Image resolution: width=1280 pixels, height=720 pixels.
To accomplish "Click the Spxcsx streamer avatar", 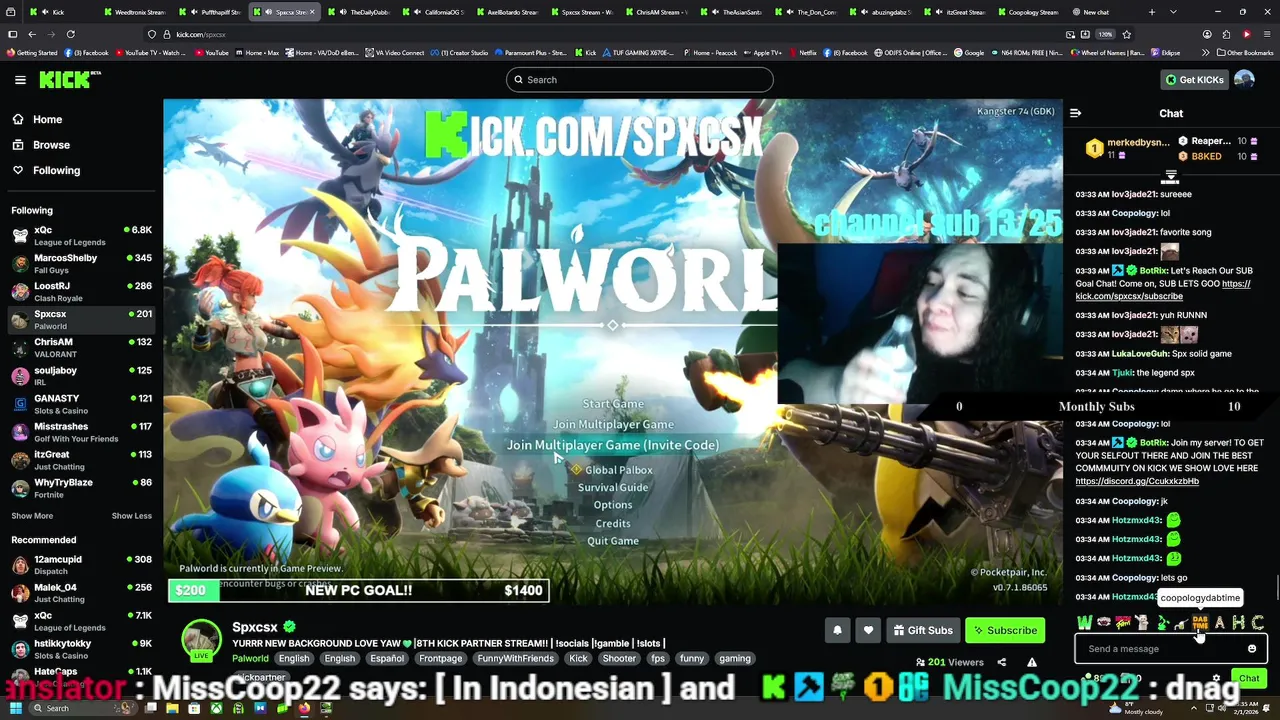I will (201, 640).
